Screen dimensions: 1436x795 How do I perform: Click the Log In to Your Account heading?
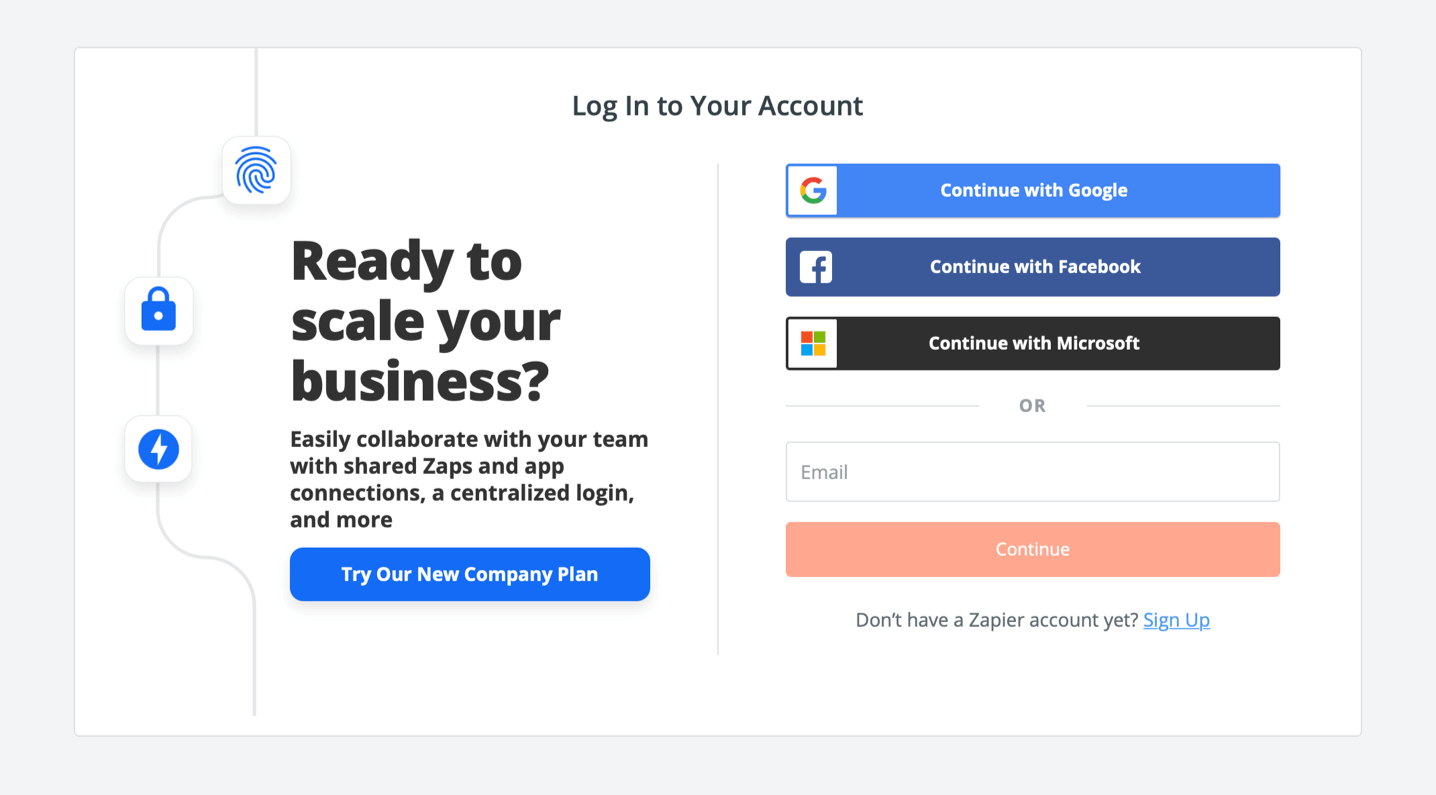[x=717, y=105]
